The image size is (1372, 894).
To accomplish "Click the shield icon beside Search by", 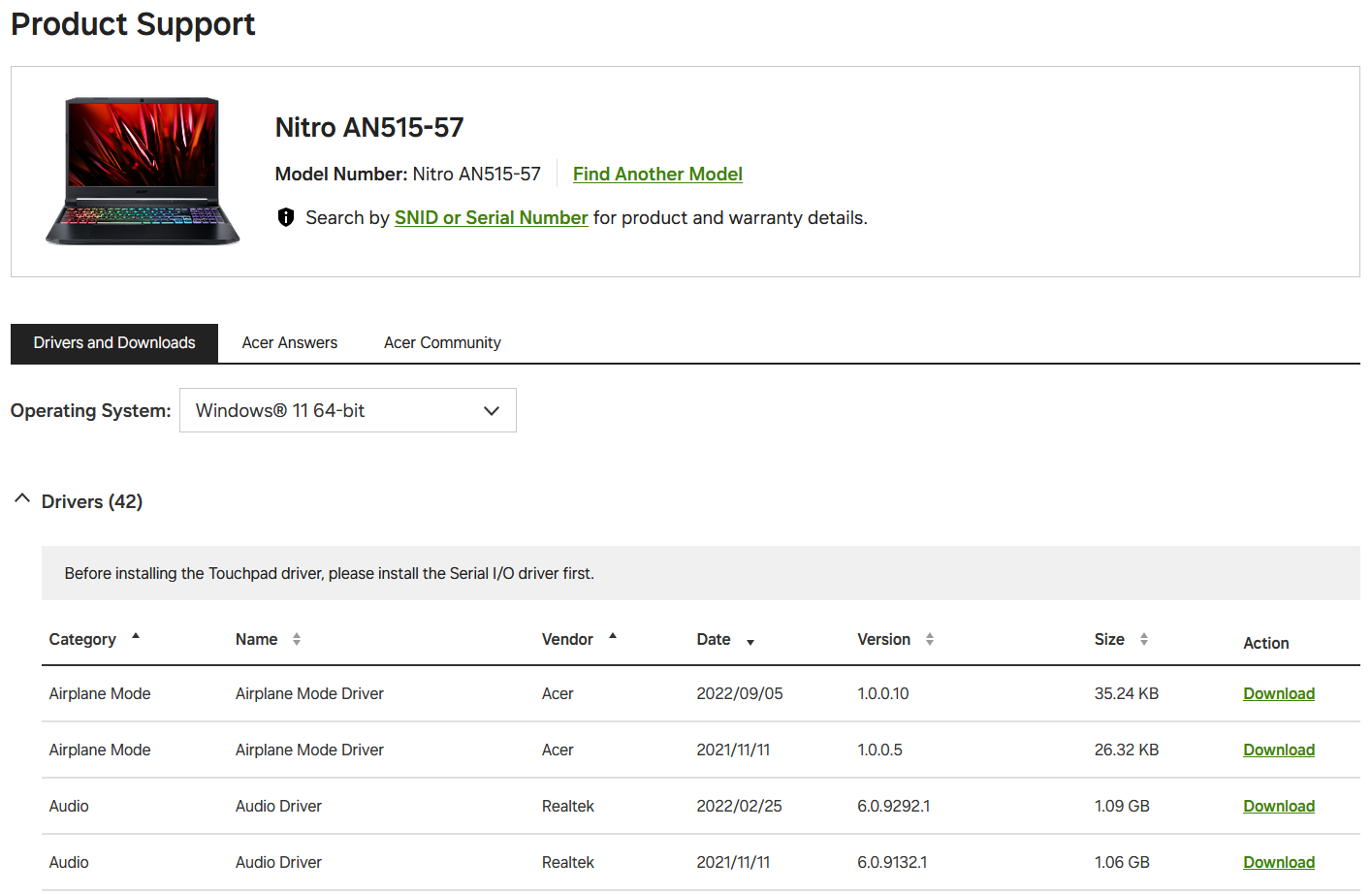I will pyautogui.click(x=286, y=217).
